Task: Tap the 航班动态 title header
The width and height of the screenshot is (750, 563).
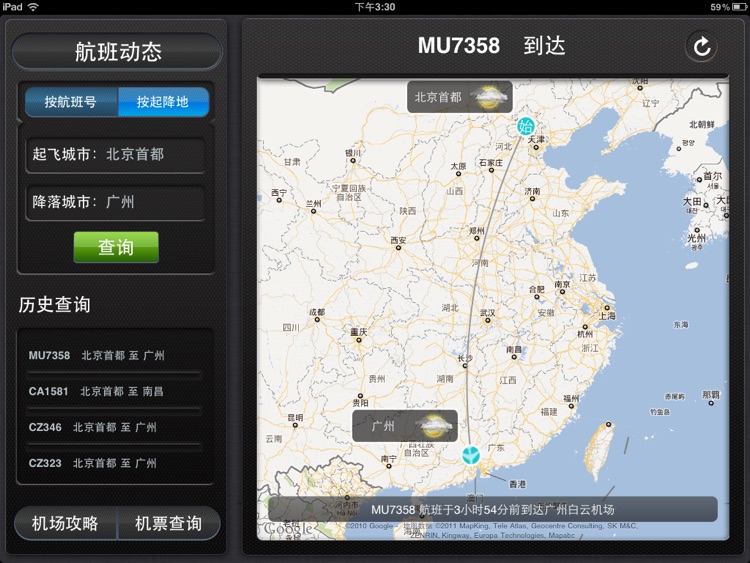Action: [x=118, y=51]
